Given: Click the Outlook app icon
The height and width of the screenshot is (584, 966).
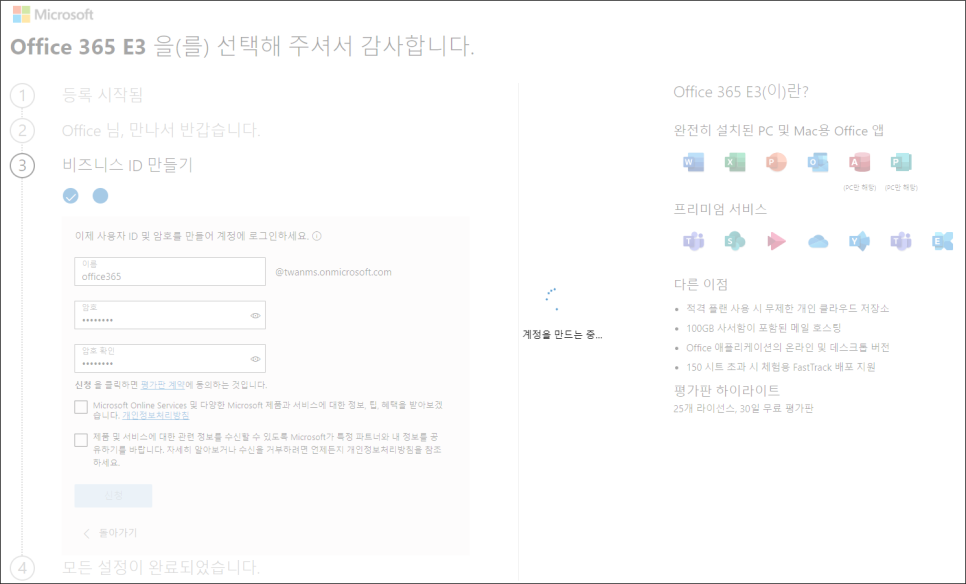Looking at the screenshot, I should (818, 163).
